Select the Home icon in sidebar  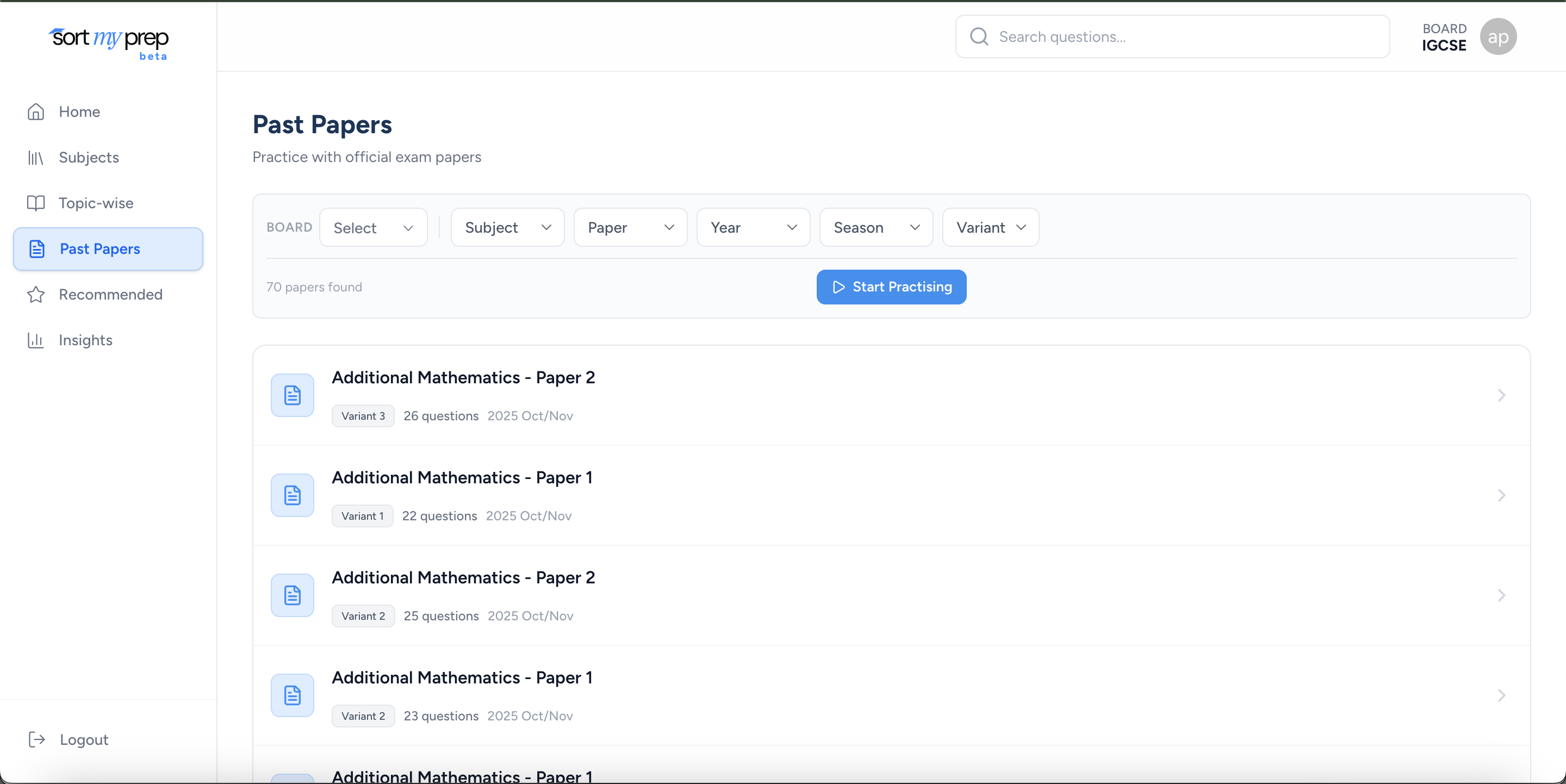pos(36,111)
